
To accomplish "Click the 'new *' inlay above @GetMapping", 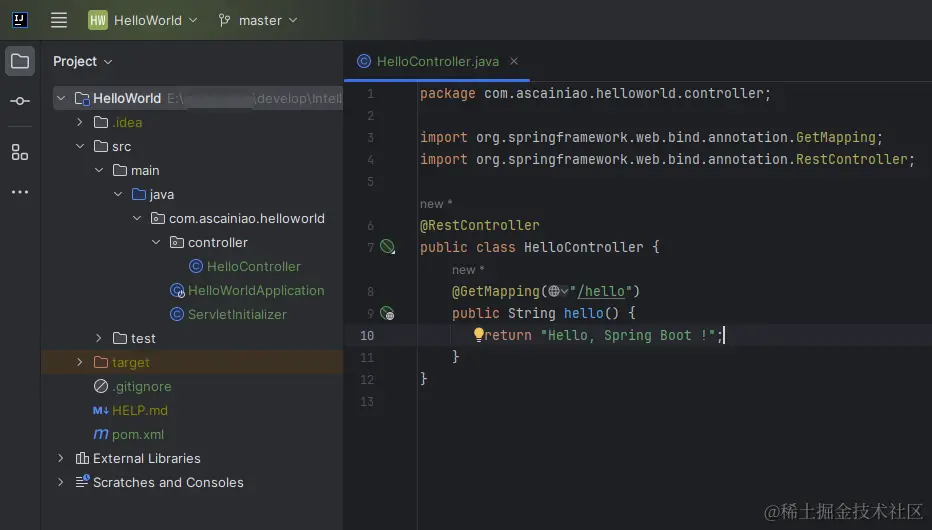I will click(x=468, y=270).
